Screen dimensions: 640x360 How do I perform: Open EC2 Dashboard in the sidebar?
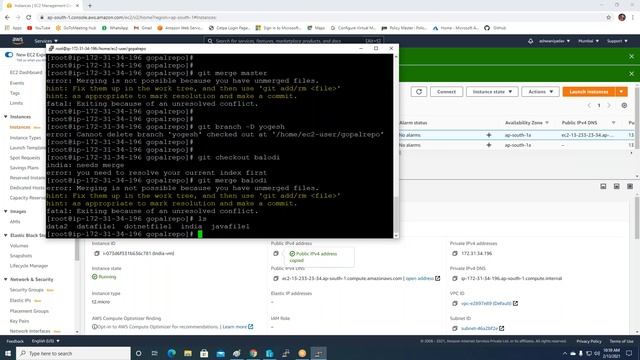(26, 72)
